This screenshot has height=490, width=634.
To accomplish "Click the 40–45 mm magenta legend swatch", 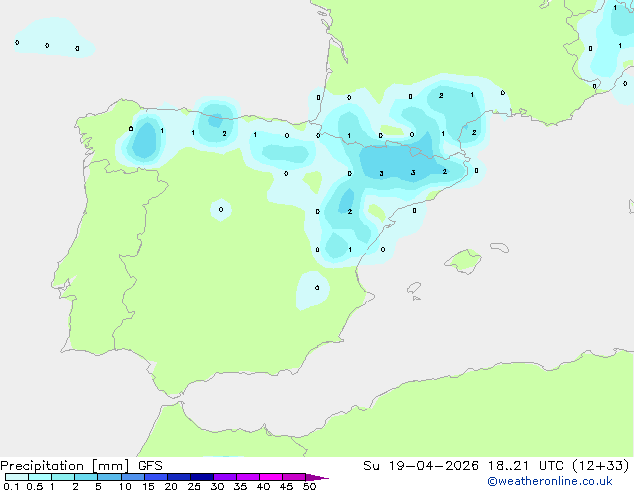I will (x=271, y=477).
